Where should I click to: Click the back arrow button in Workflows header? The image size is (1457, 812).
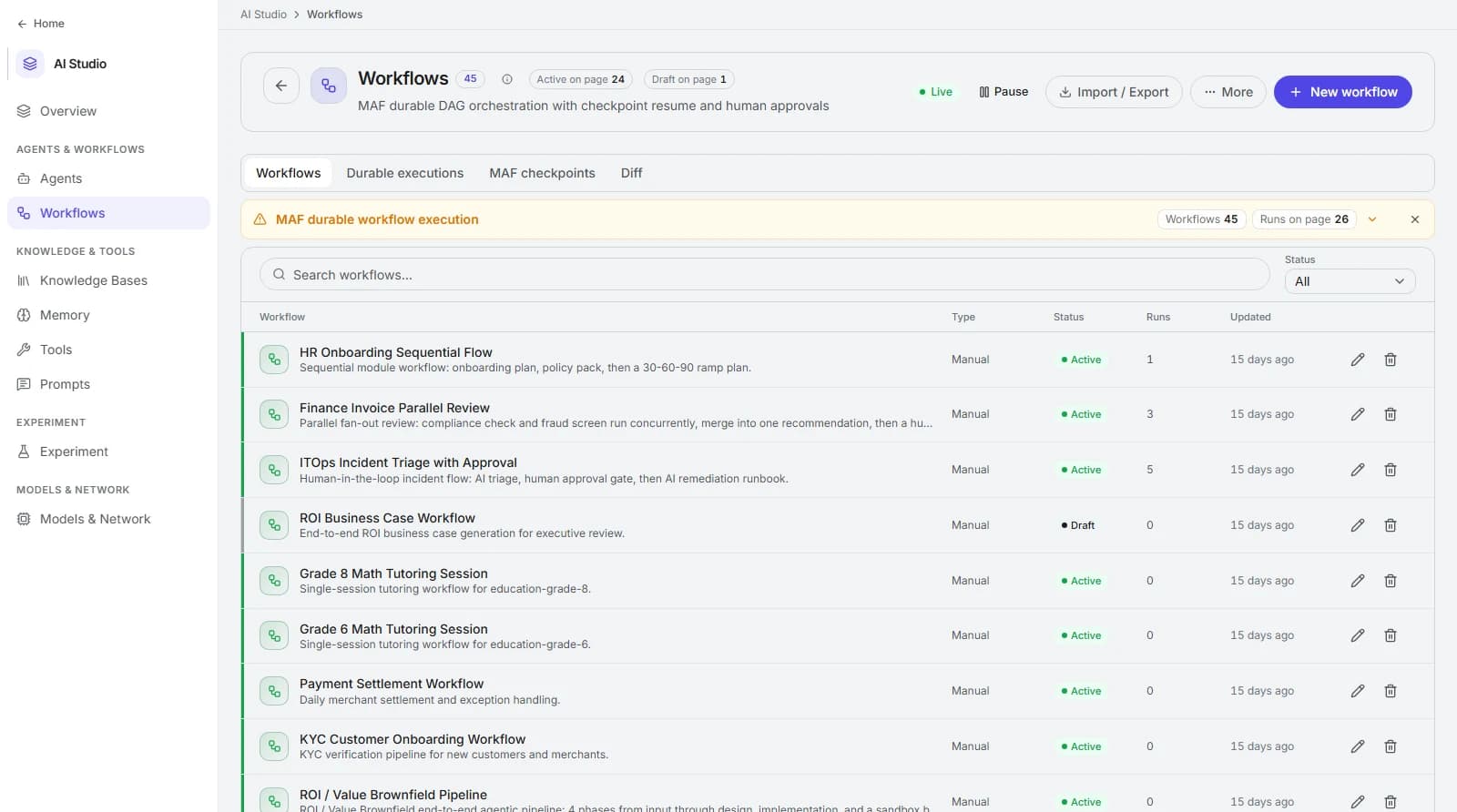point(281,86)
